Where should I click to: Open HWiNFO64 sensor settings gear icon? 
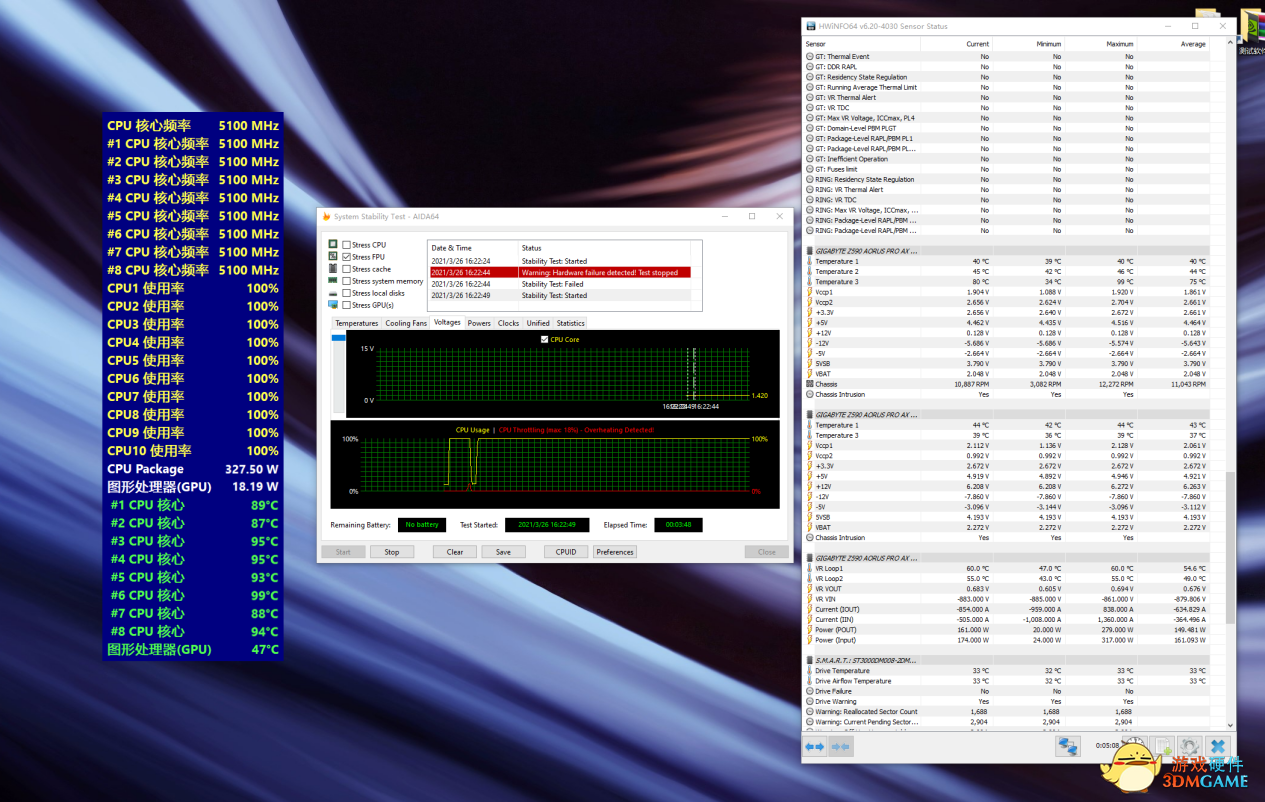pyautogui.click(x=1189, y=746)
